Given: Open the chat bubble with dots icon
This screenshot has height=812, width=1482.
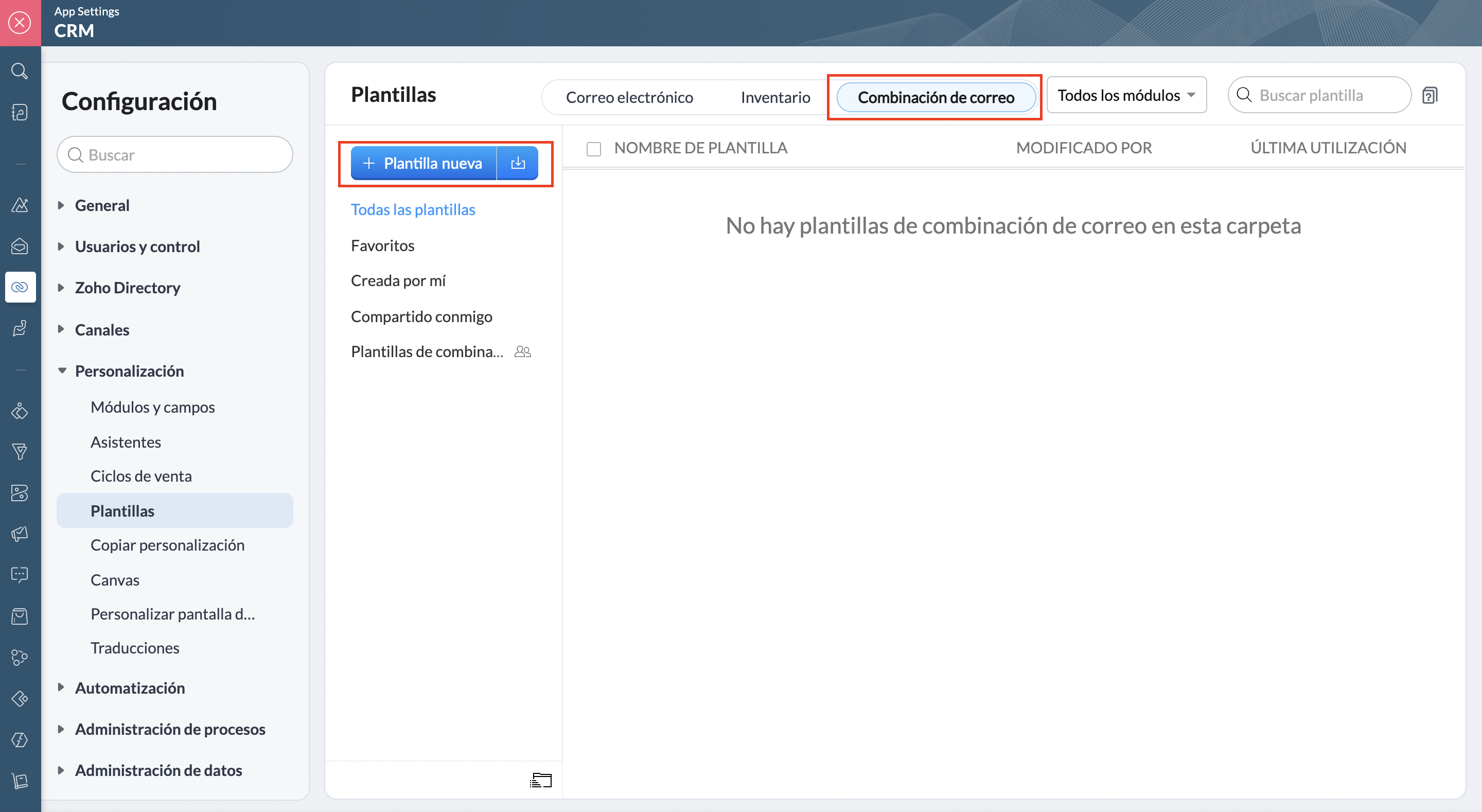Looking at the screenshot, I should [20, 574].
